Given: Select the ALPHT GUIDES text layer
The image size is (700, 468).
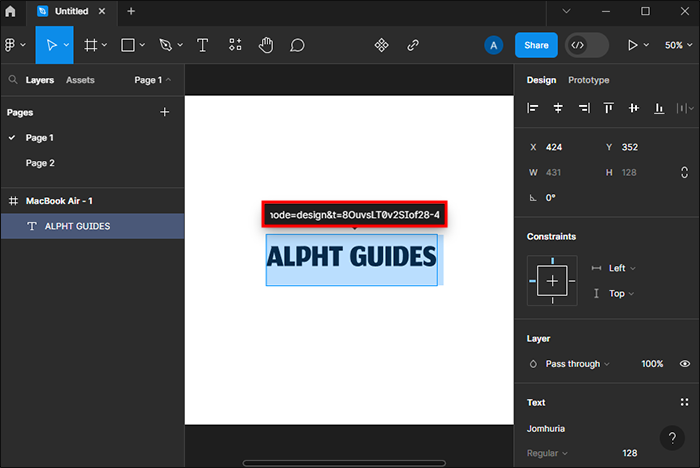Looking at the screenshot, I should [77, 226].
